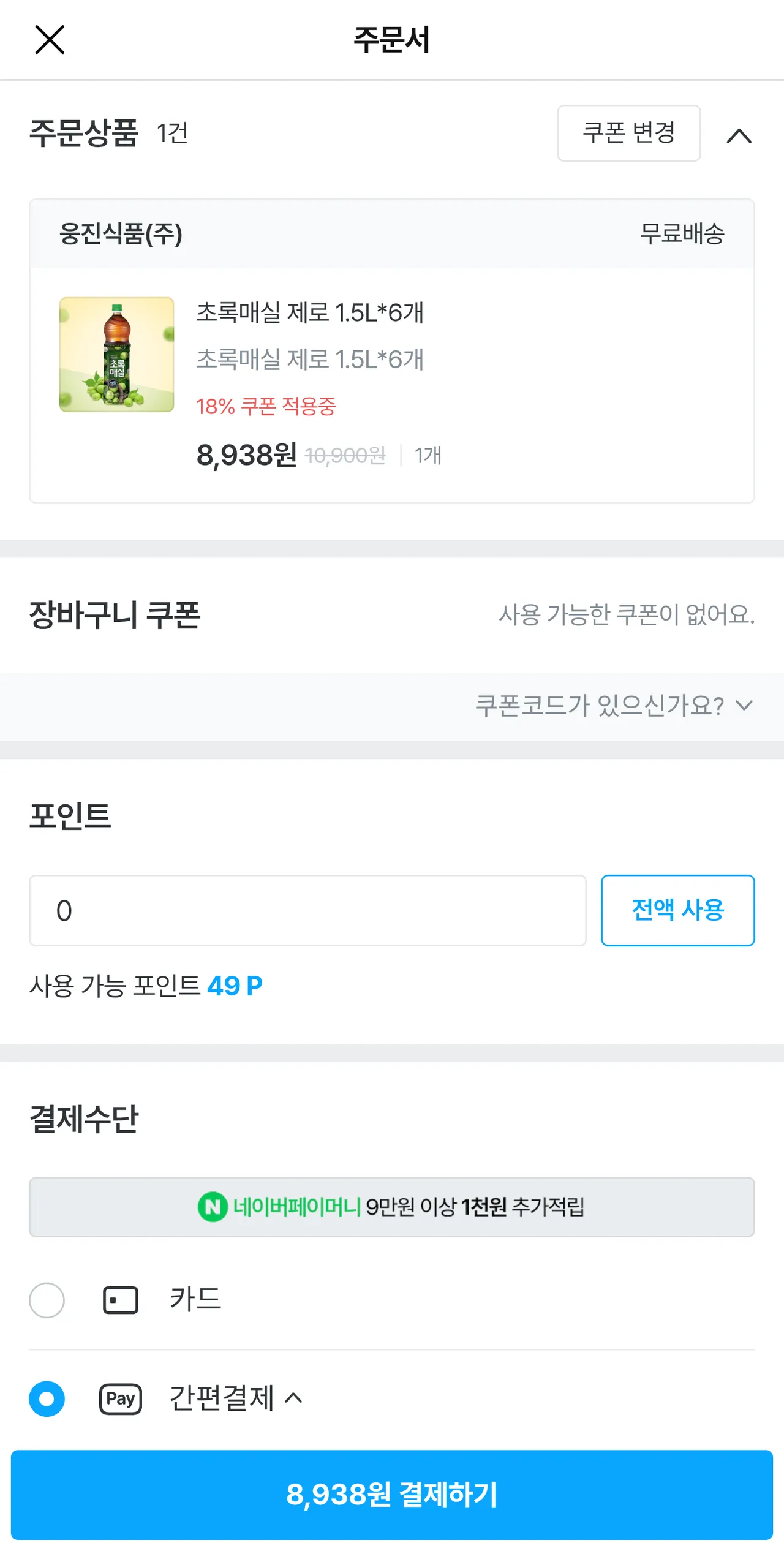
Task: Expand the 쿠폰코드가 있으신가요? dropdown
Action: click(614, 706)
